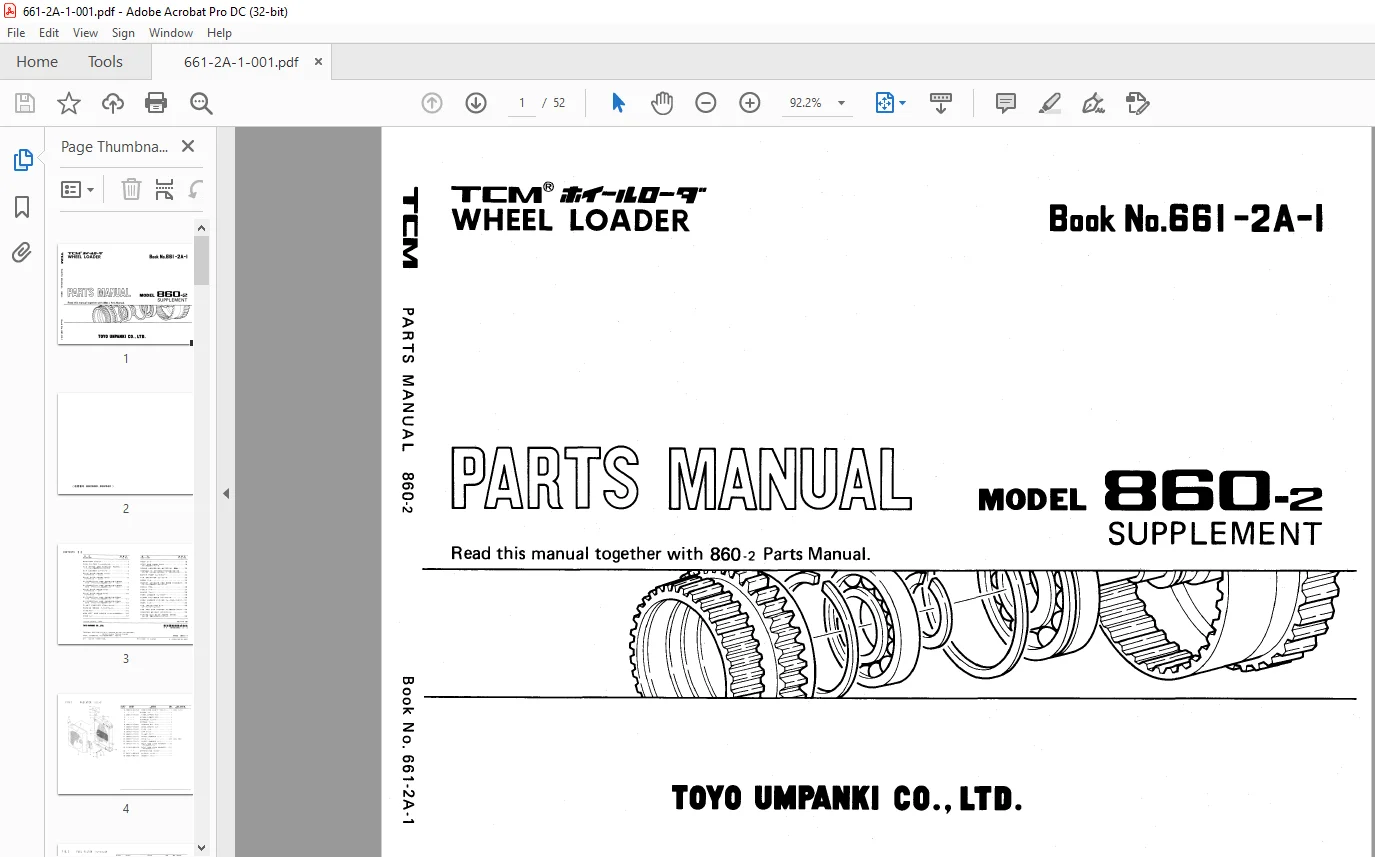Screen dimensions: 1375x857
Task: Choose the Selection arrow tool
Action: (x=618, y=103)
